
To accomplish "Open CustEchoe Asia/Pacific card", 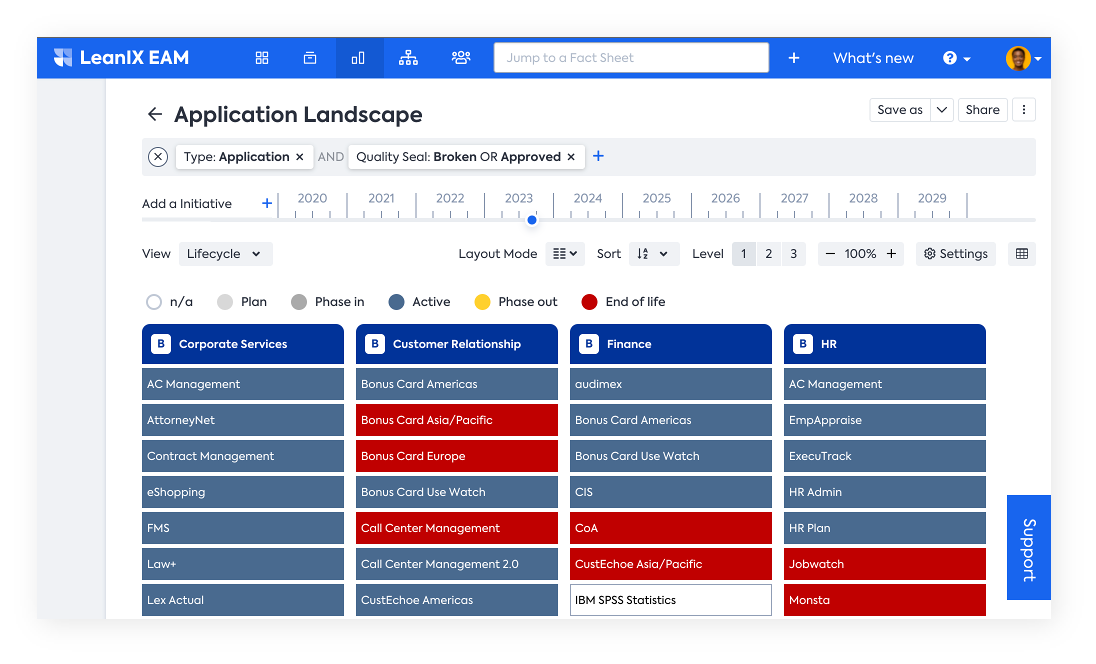I will pyautogui.click(x=670, y=564).
